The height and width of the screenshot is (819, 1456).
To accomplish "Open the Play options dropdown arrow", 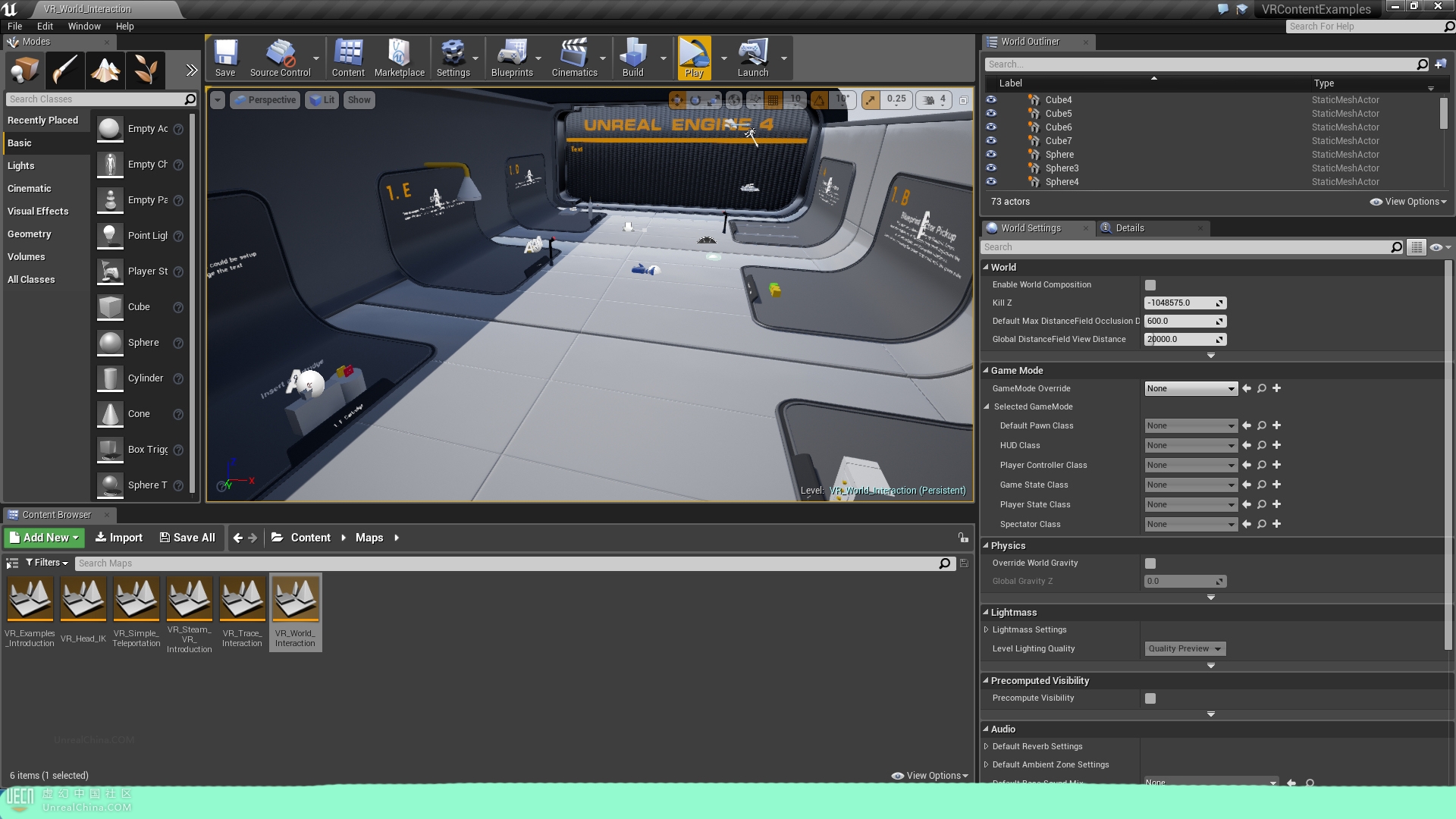I will pos(723,58).
